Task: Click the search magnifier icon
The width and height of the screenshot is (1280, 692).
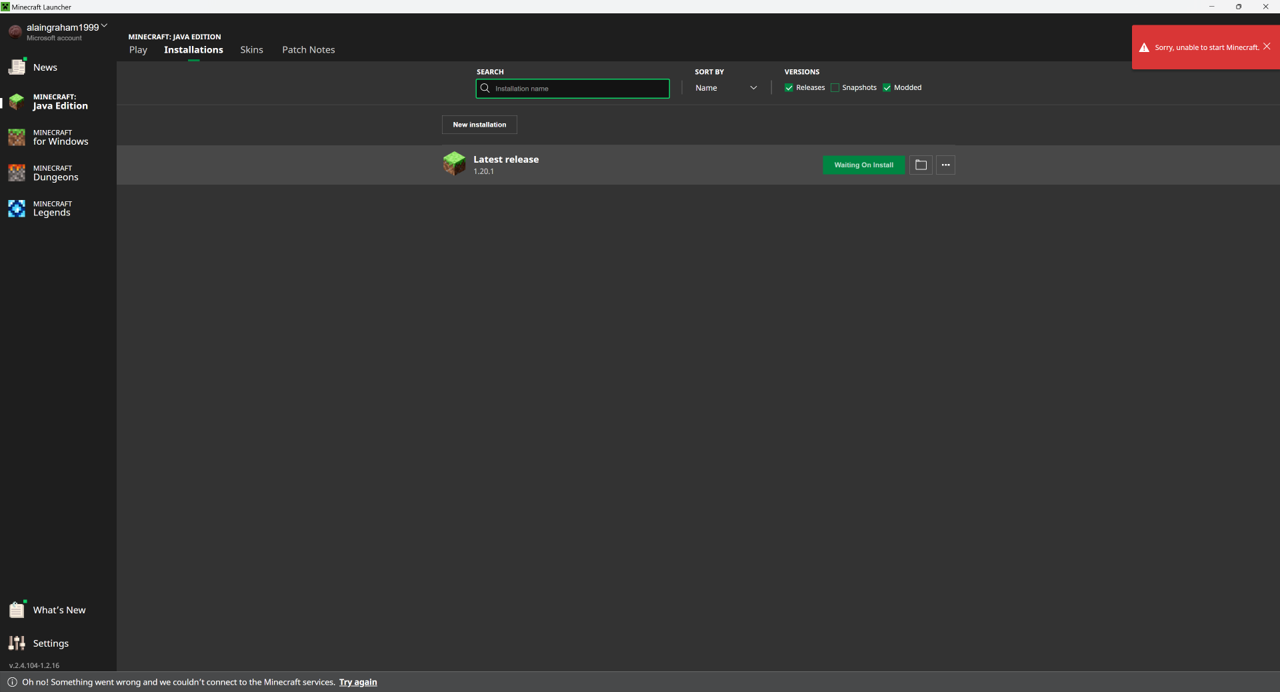Action: 485,88
